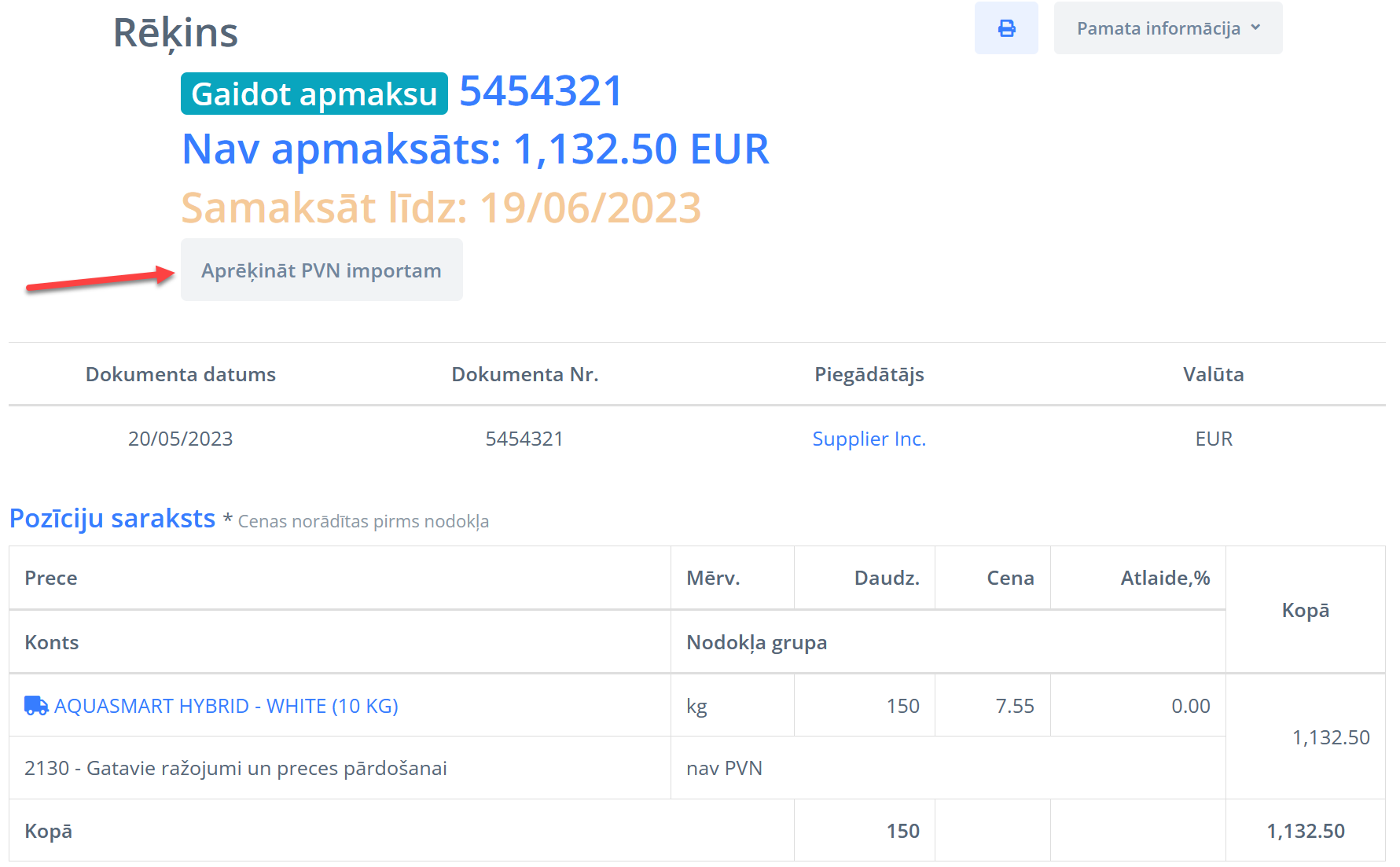The image size is (1400, 867).
Task: Click the Atlaide,% column header
Action: (1164, 578)
